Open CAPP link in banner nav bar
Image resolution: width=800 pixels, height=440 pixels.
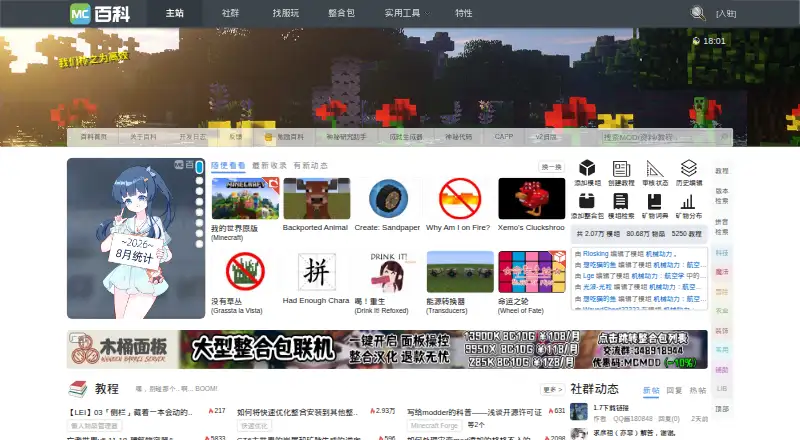point(504,137)
